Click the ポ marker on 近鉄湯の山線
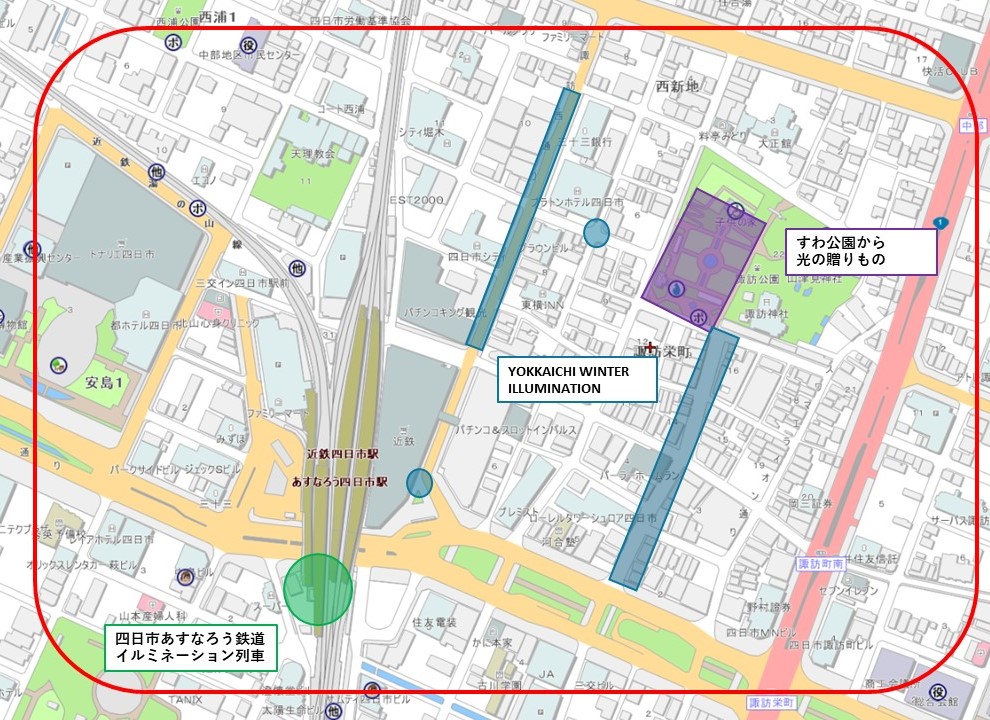This screenshot has width=990, height=720. coord(198,209)
